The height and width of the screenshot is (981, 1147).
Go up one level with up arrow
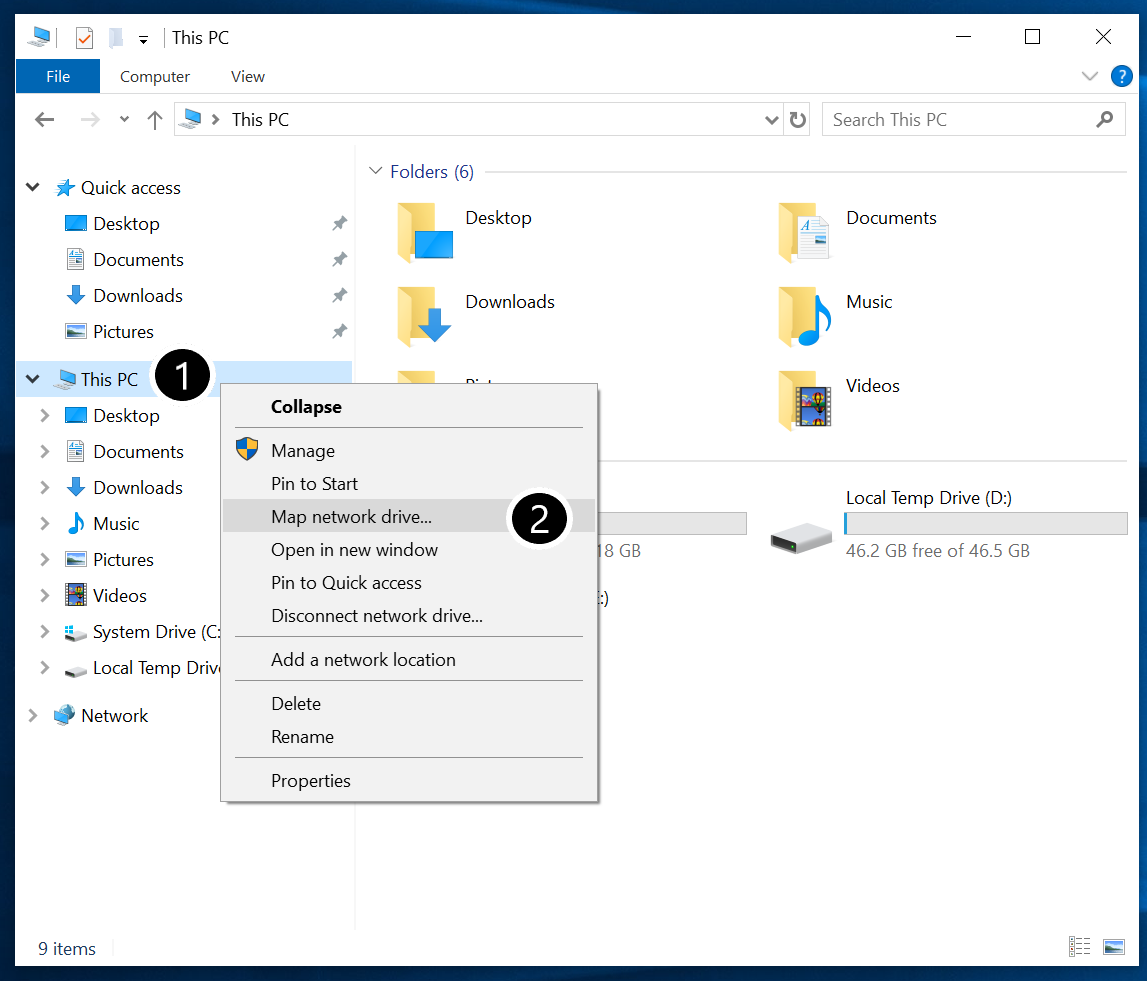tap(154, 119)
